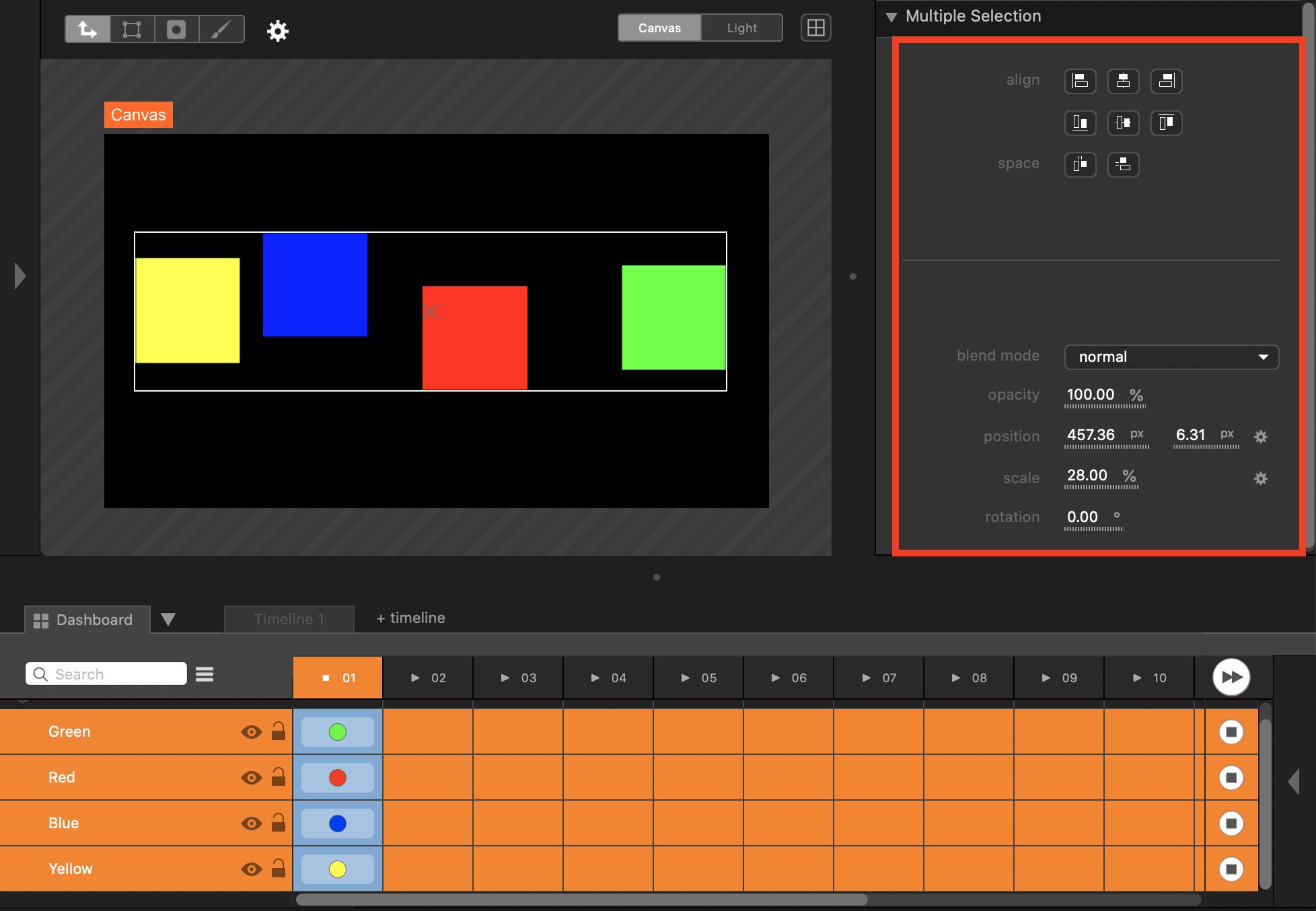Select the mask brush tool

(x=221, y=29)
